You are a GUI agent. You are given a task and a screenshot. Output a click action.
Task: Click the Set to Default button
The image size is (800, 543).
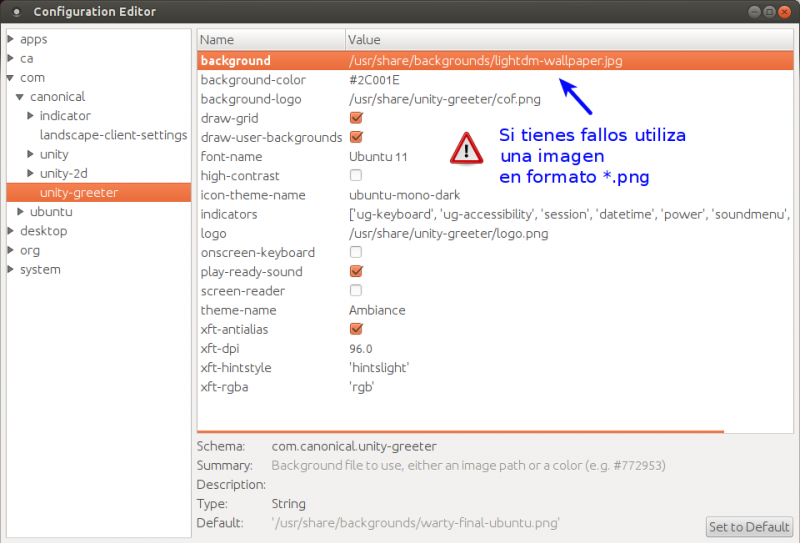click(x=749, y=527)
